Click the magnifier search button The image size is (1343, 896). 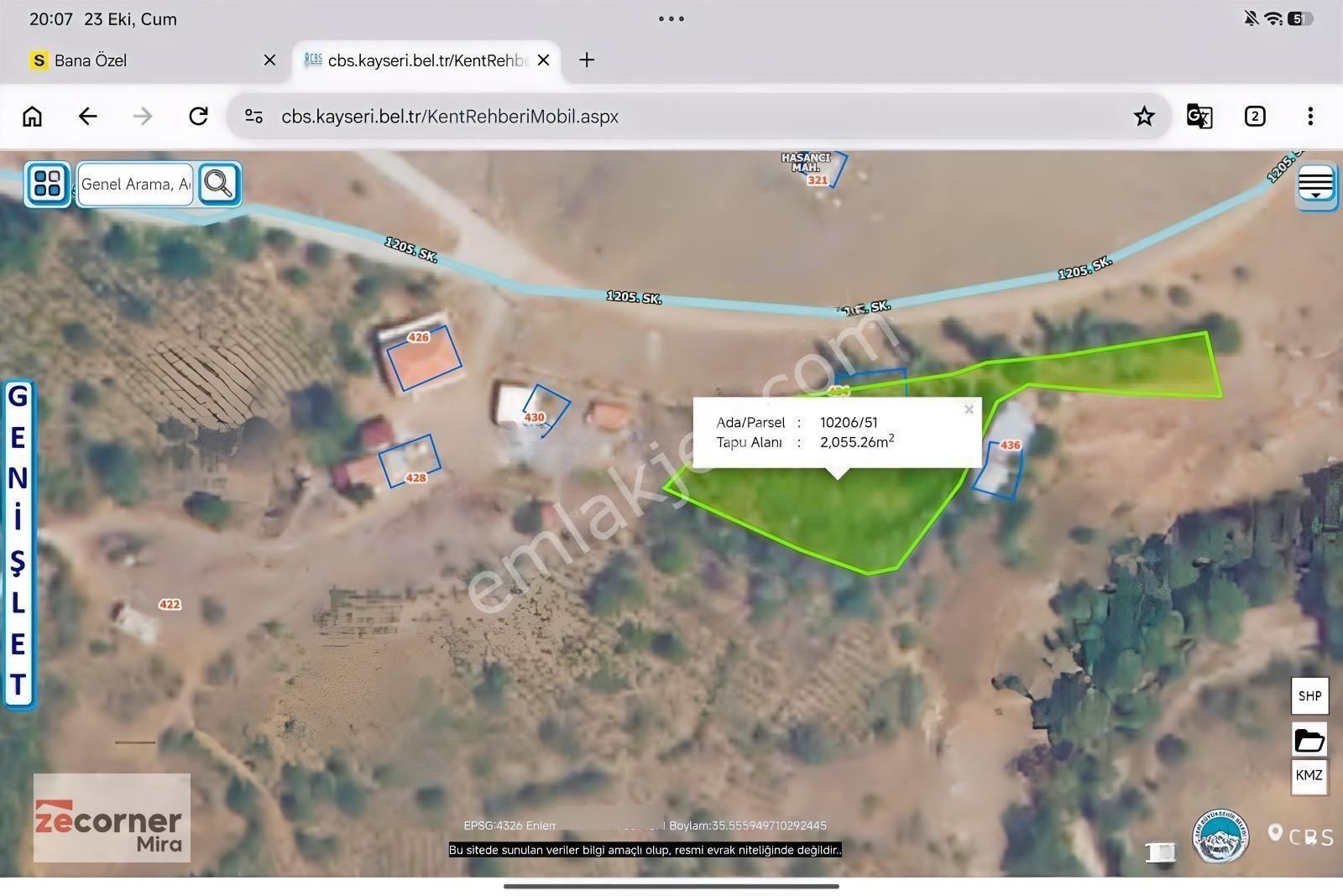click(218, 183)
